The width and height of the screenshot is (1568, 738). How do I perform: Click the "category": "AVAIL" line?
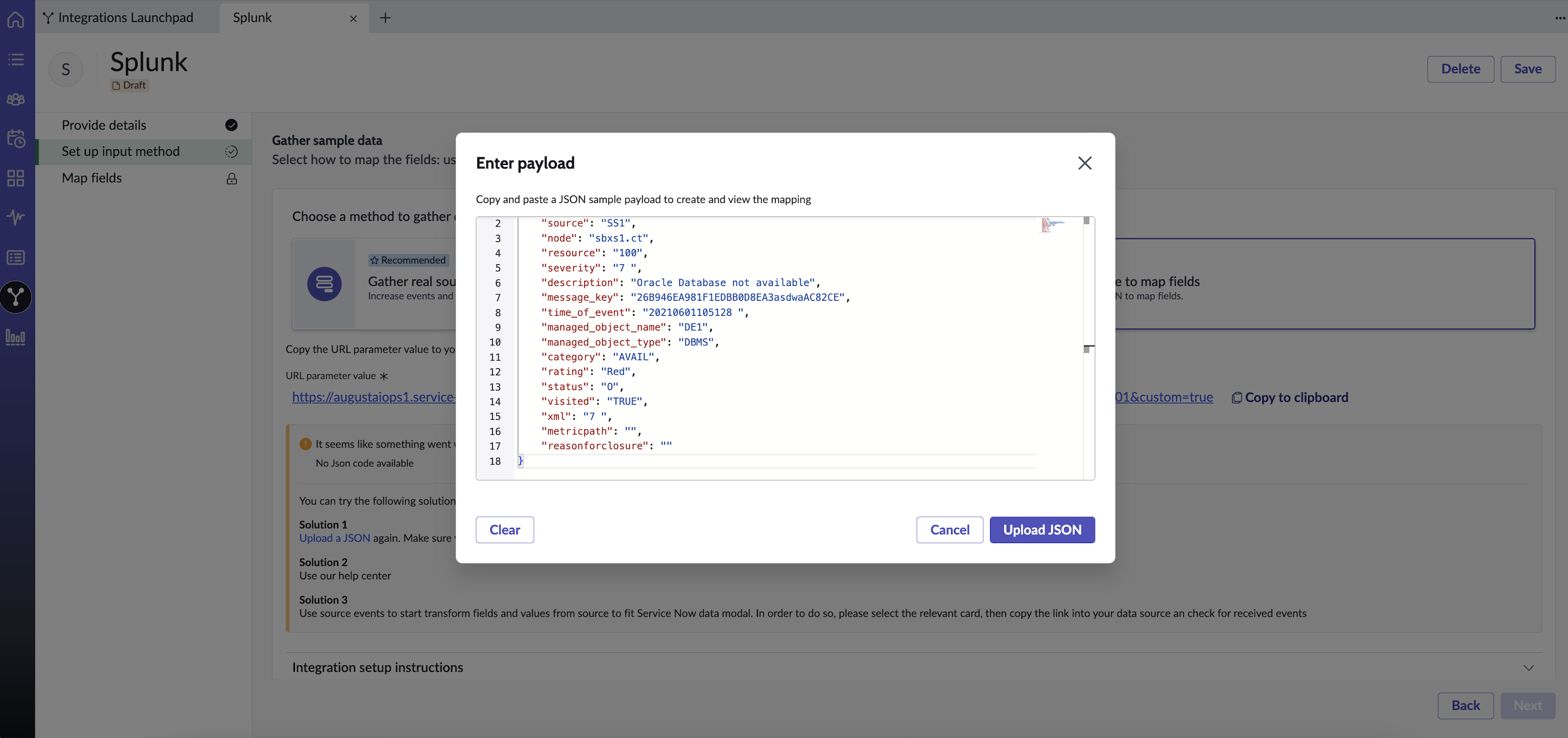[x=600, y=357]
